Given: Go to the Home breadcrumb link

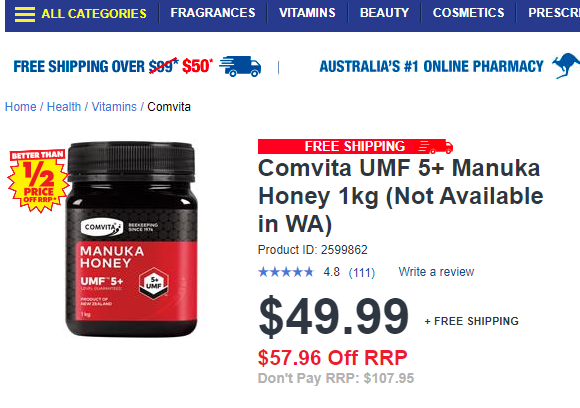Looking at the screenshot, I should (20, 107).
